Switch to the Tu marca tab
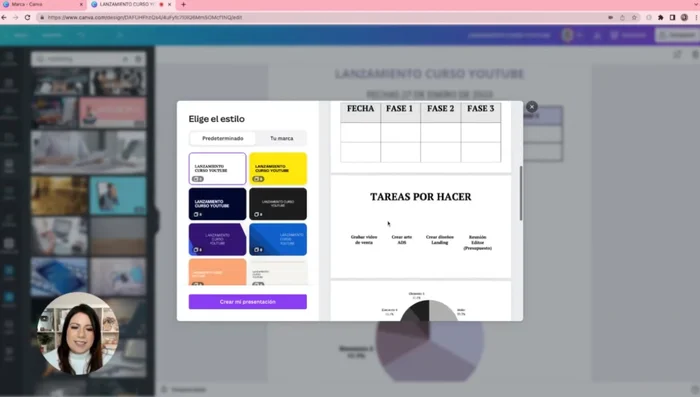The image size is (700, 397). 282,138
